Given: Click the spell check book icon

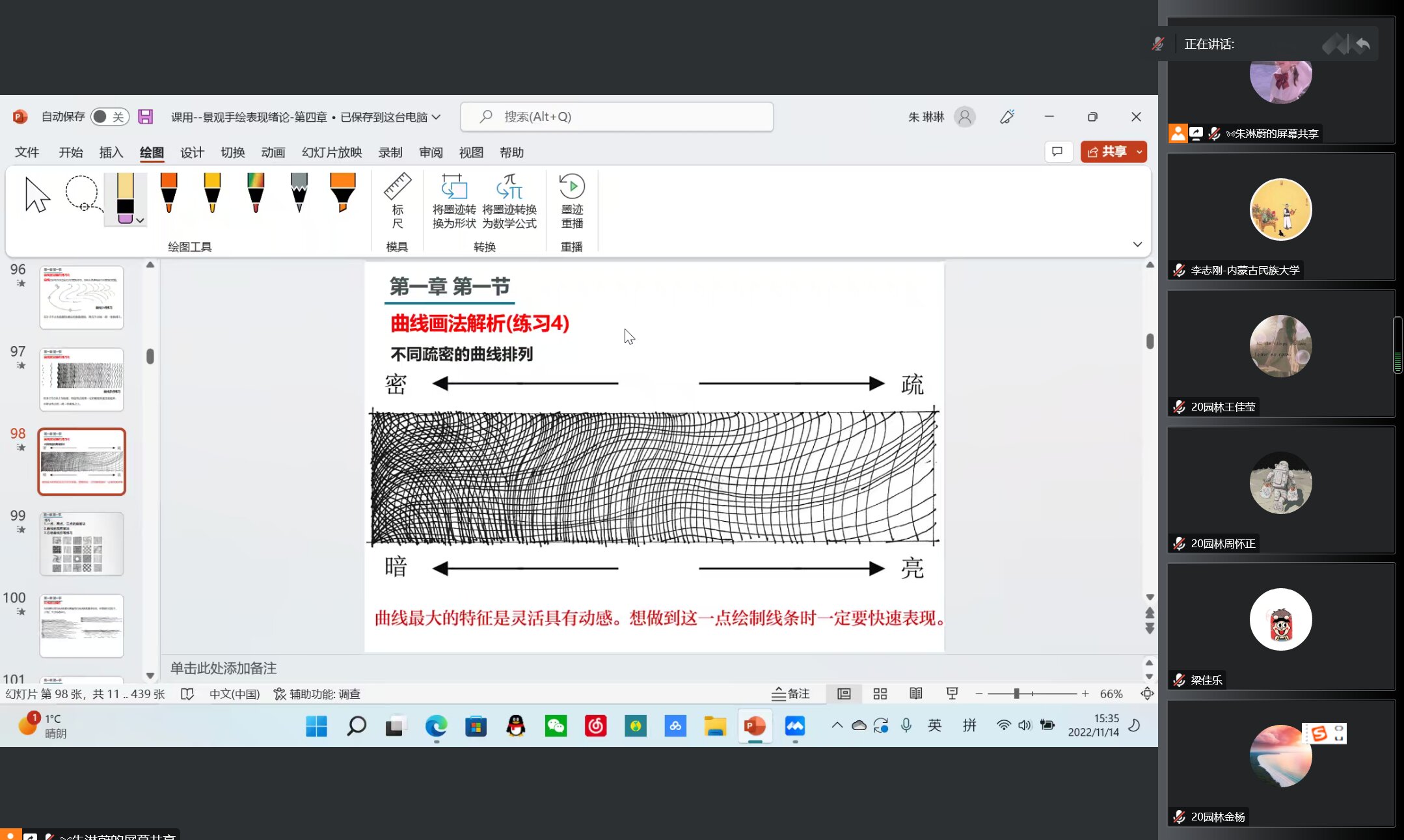Looking at the screenshot, I should (x=187, y=694).
